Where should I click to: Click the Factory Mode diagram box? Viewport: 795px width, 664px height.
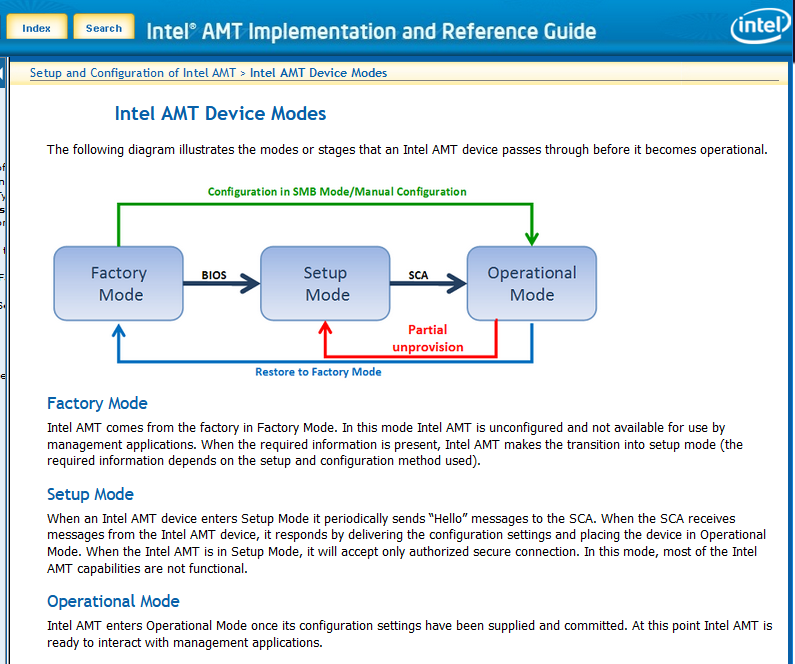(119, 283)
